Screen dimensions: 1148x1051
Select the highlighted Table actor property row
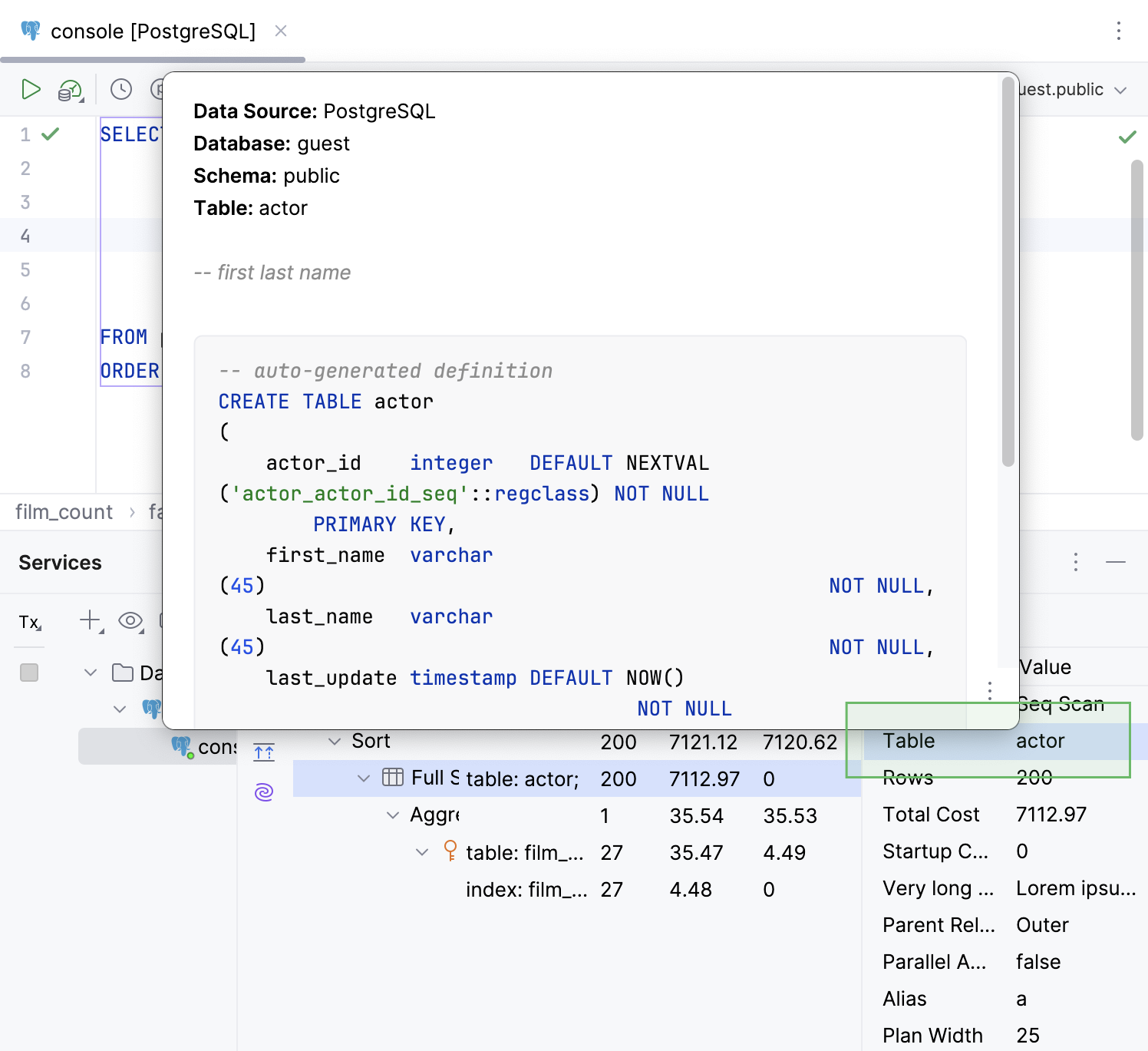(990, 740)
